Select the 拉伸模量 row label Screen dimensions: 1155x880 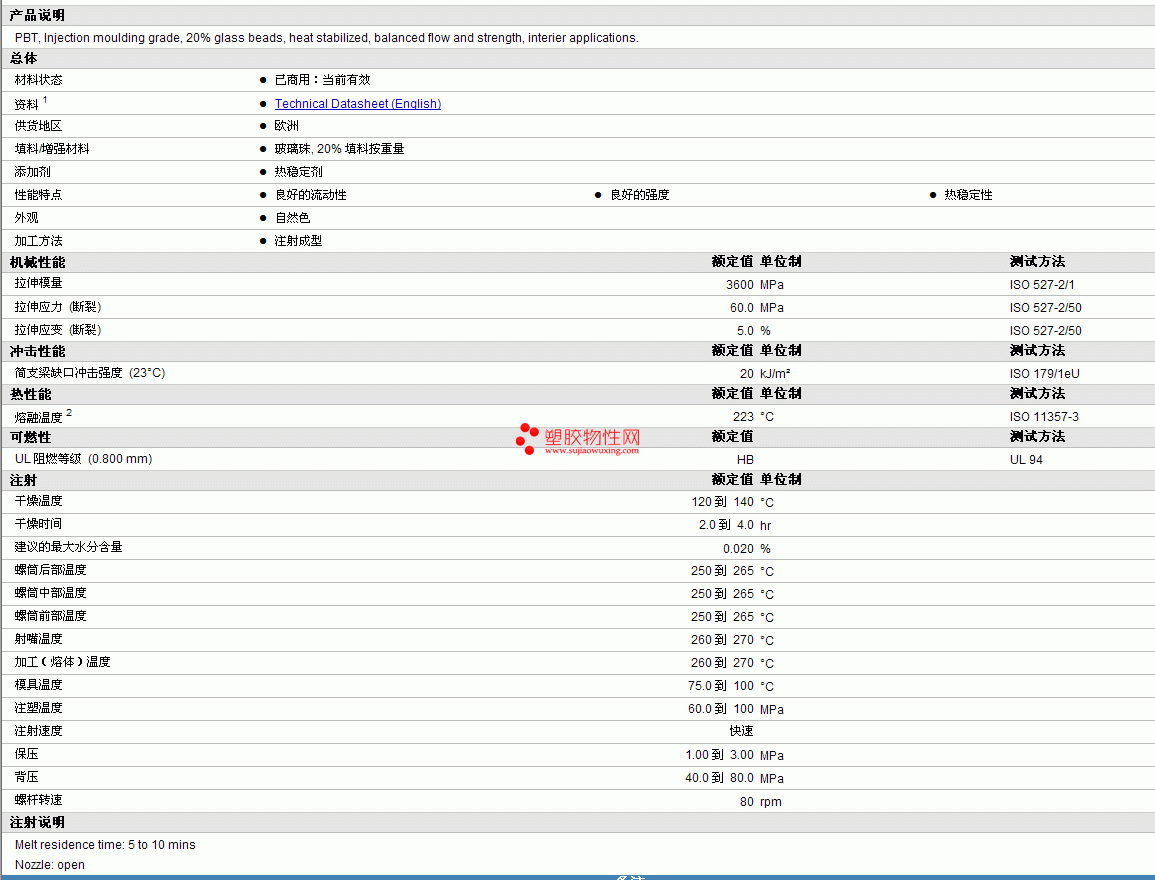[38, 283]
